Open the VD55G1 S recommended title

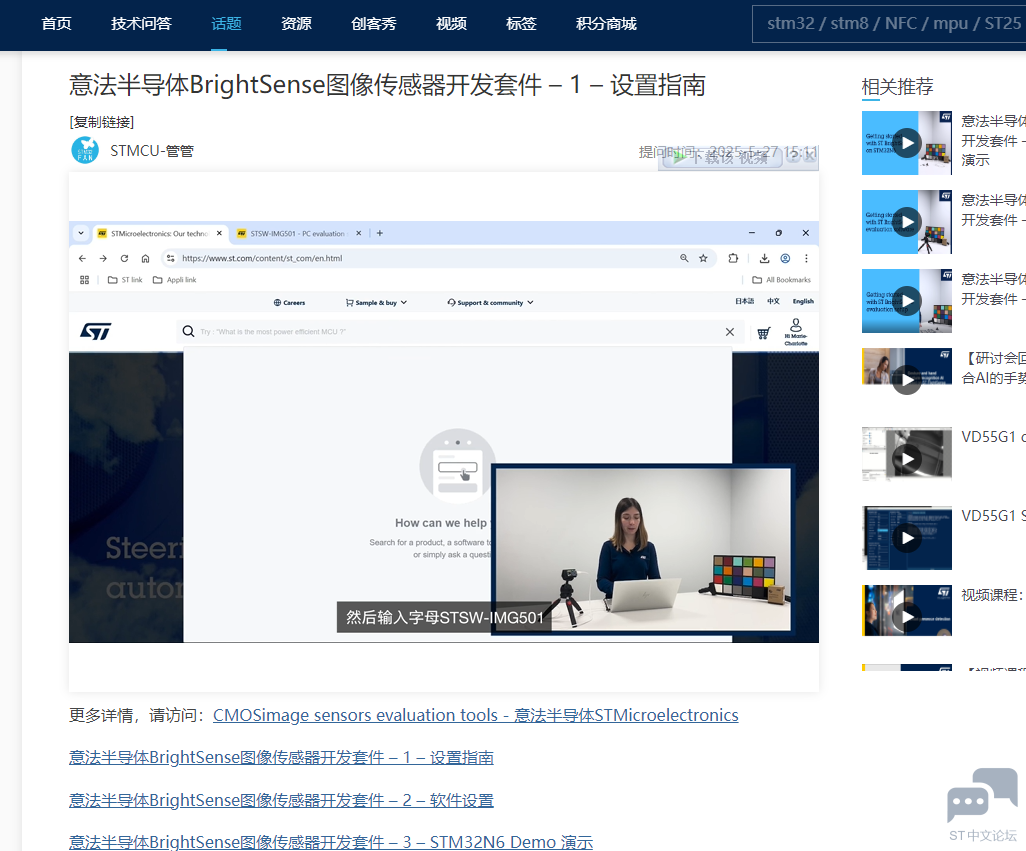tap(993, 516)
